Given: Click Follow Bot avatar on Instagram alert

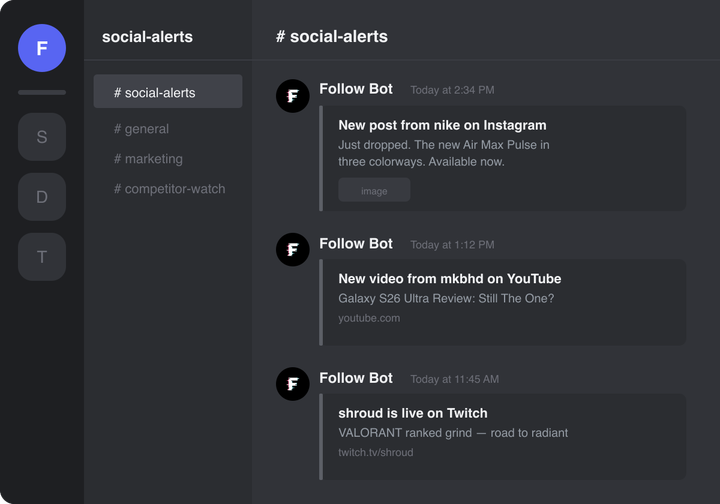Looking at the screenshot, I should (x=293, y=96).
